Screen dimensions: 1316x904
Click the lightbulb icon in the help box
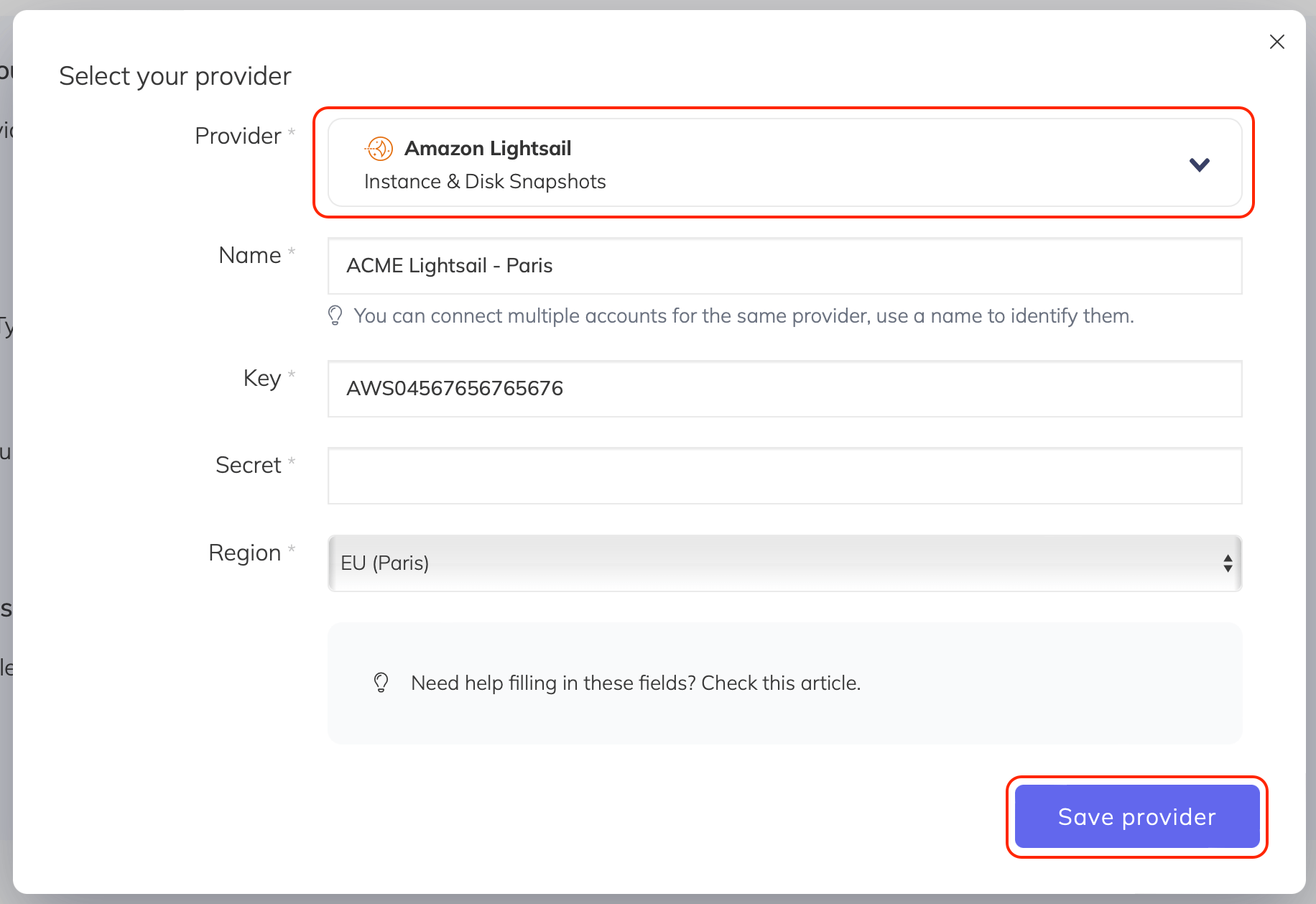381,683
